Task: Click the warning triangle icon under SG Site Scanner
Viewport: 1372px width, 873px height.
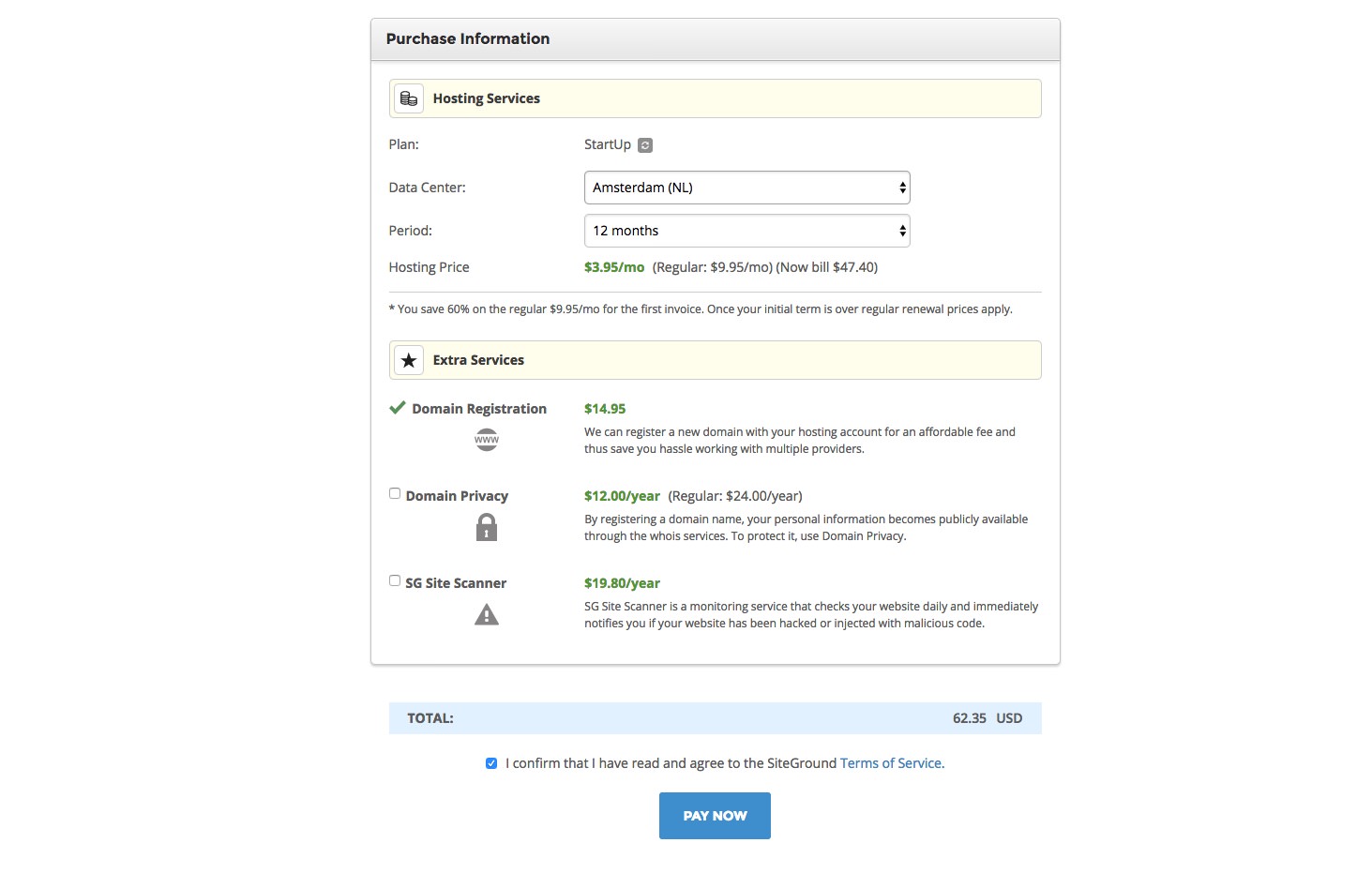Action: (487, 615)
